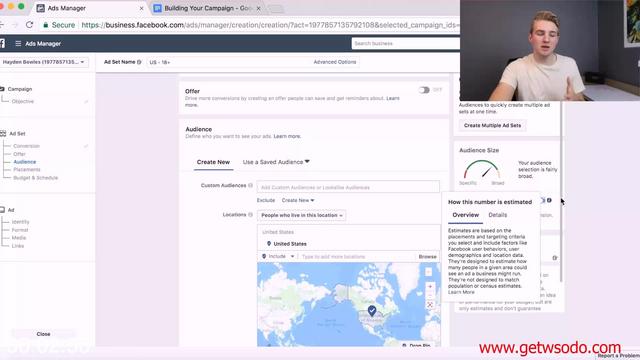Click the United States location pin icon
This screenshot has height=360, width=640.
pos(269,244)
